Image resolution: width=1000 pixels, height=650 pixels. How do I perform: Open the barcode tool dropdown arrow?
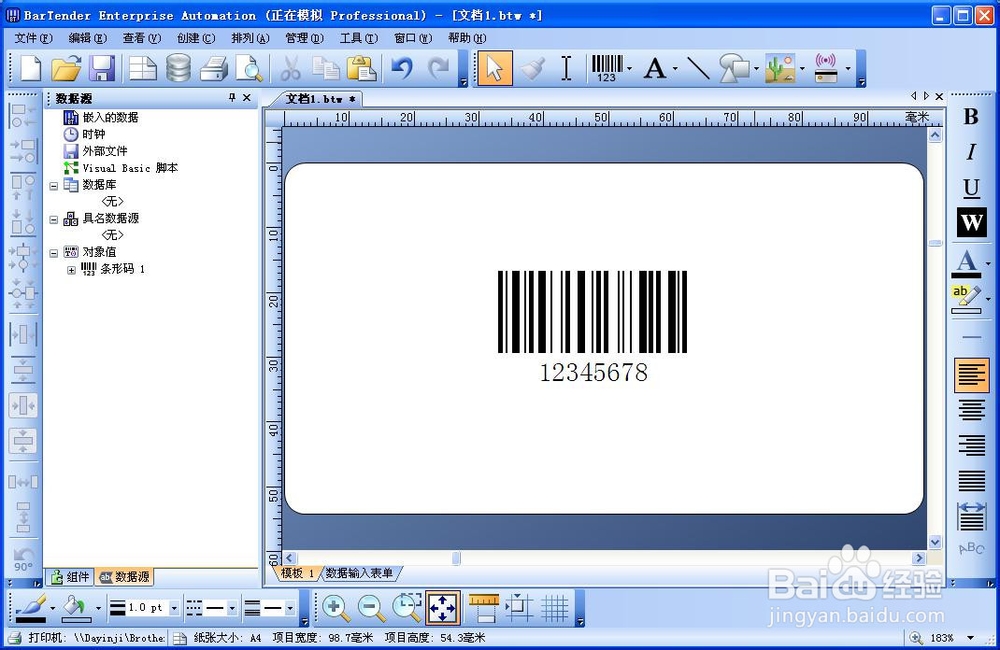(x=629, y=68)
